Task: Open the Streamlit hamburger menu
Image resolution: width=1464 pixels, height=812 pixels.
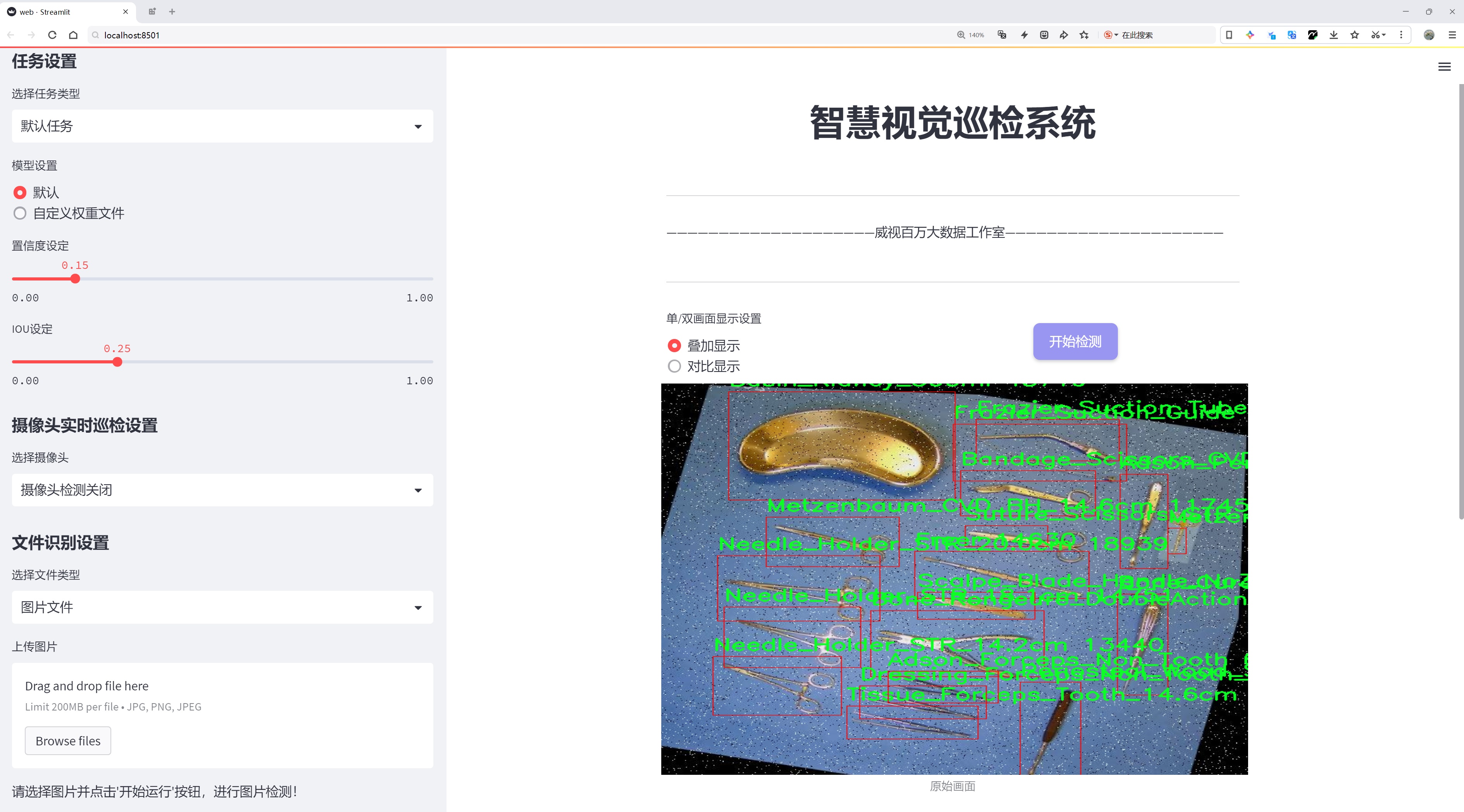Action: (x=1444, y=67)
